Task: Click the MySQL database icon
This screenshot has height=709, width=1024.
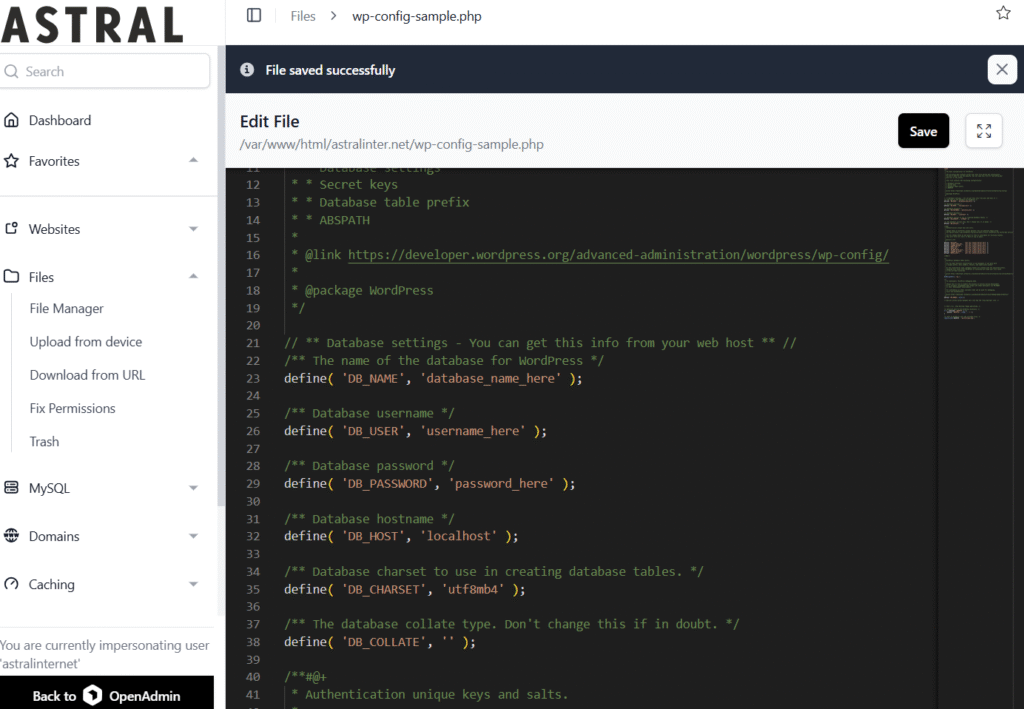Action: [11, 488]
